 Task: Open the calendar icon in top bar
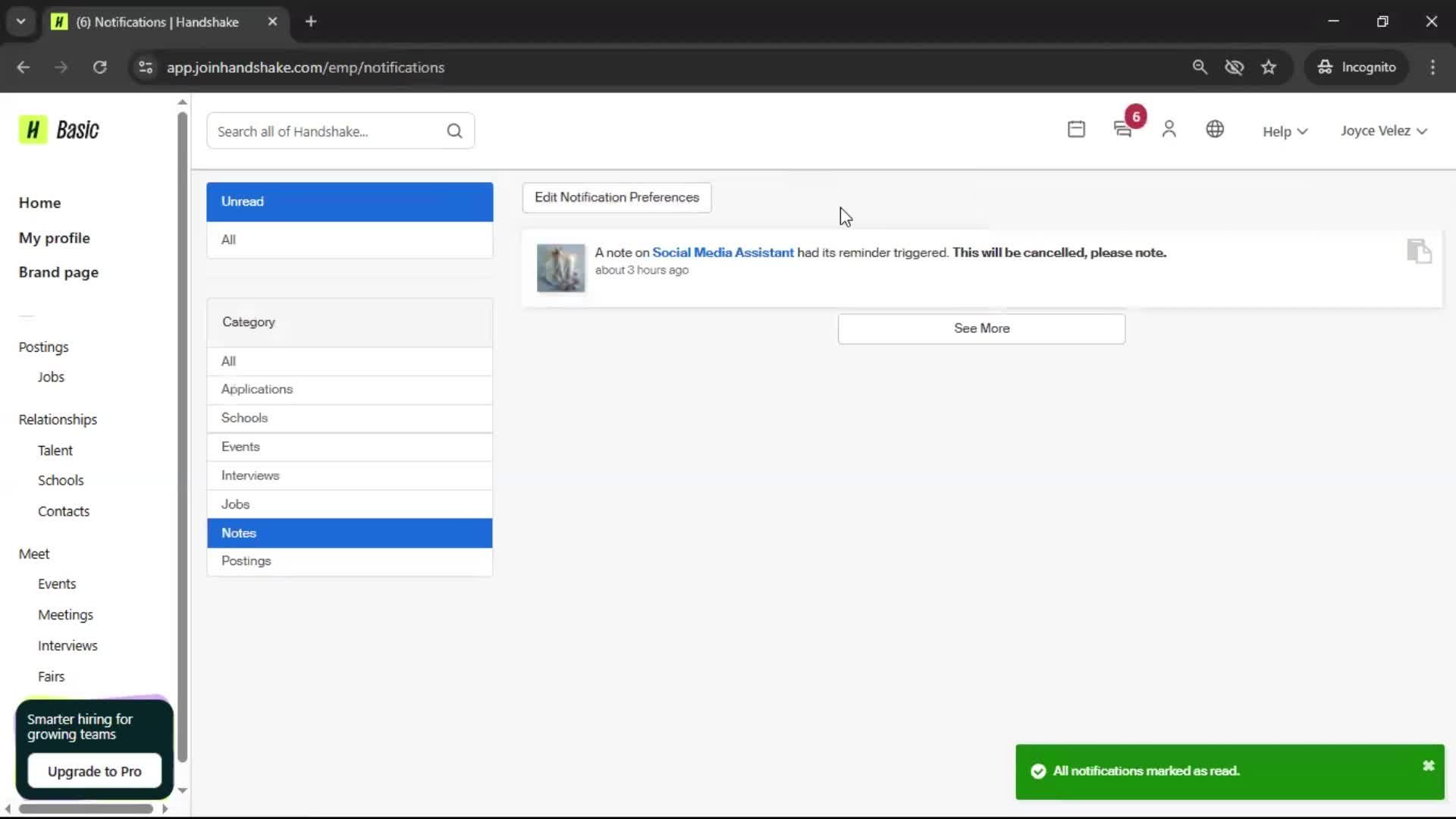coord(1076,130)
